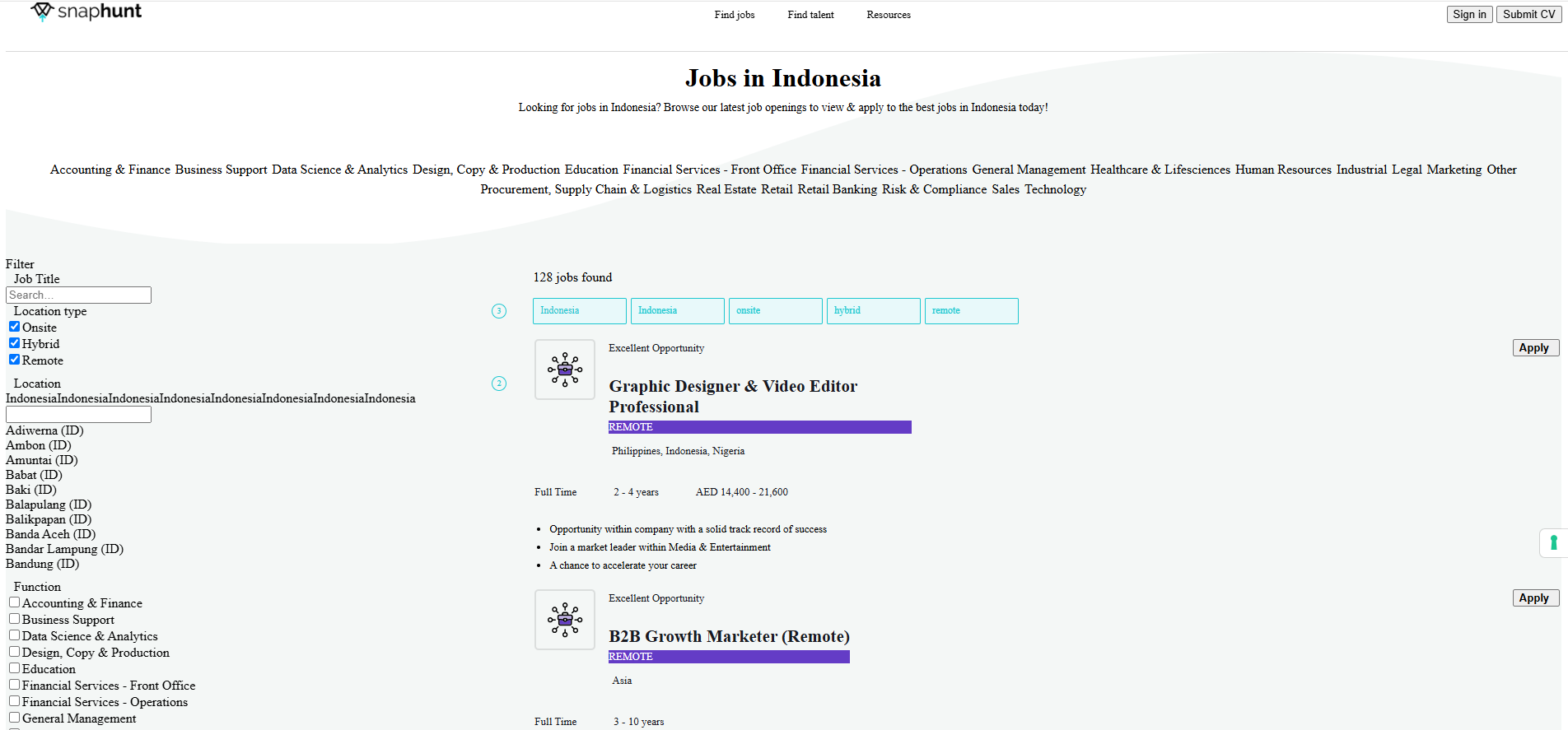Image resolution: width=1568 pixels, height=730 pixels.
Task: Select Legal category link
Action: (1407, 170)
